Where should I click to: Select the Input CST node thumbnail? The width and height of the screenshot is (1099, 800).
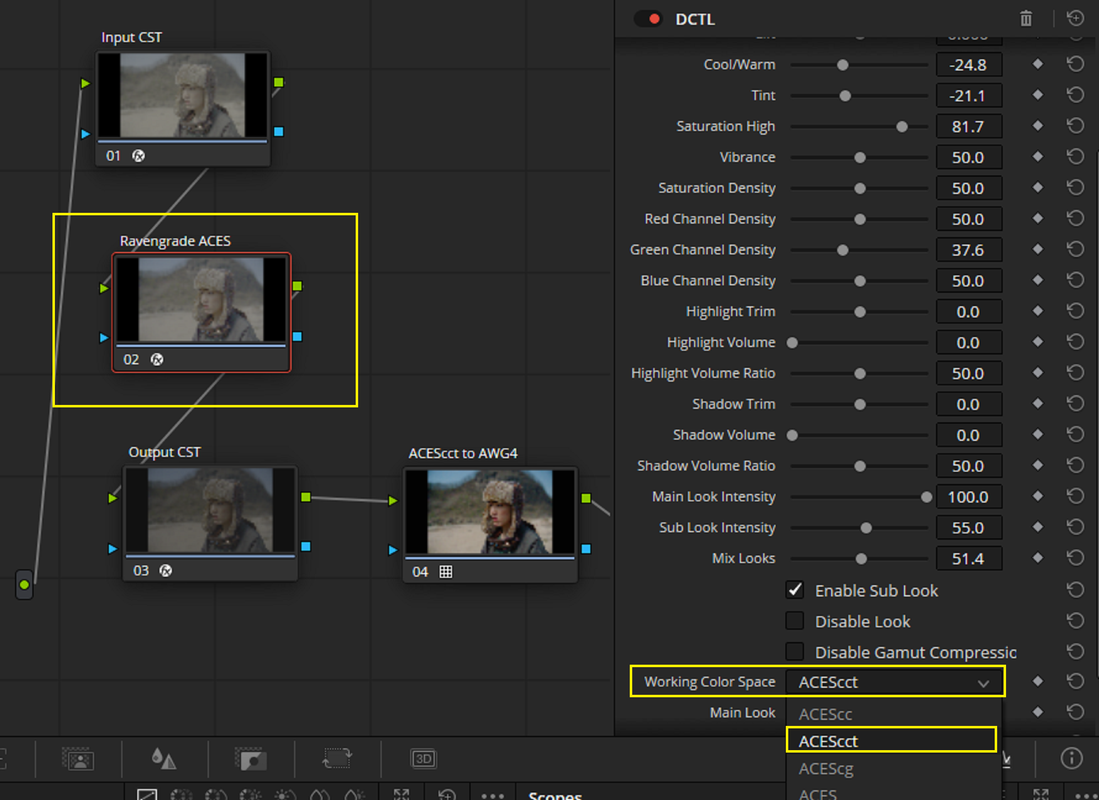pyautogui.click(x=182, y=95)
